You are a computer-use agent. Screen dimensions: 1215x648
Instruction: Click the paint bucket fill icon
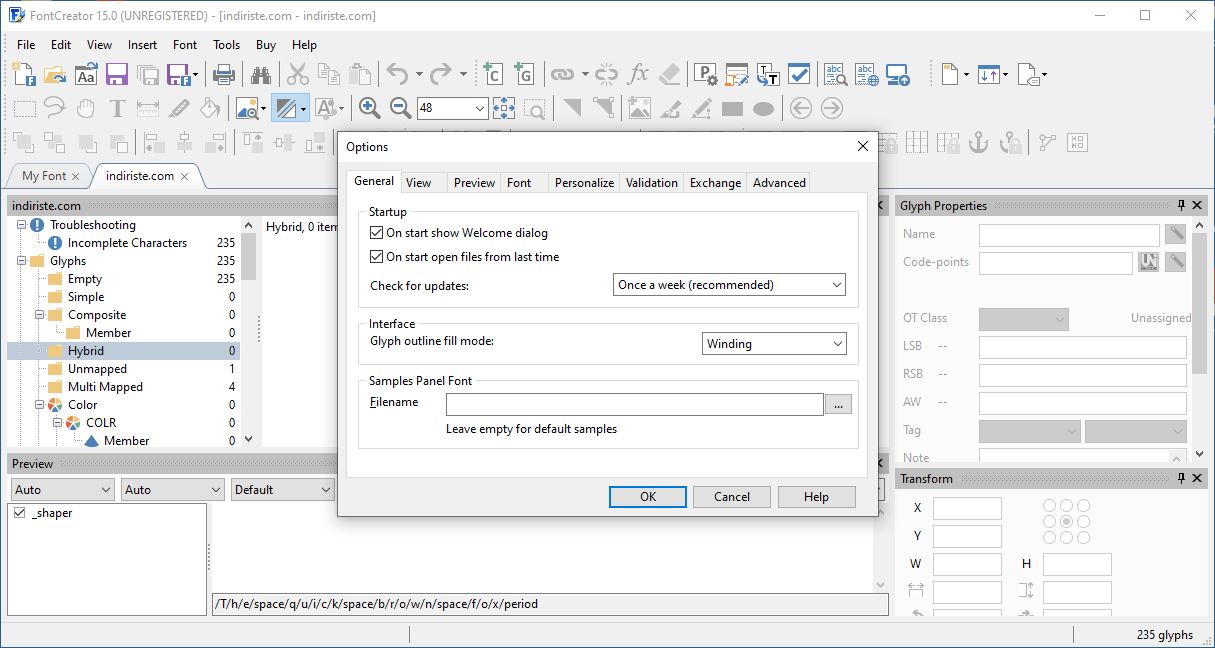210,108
